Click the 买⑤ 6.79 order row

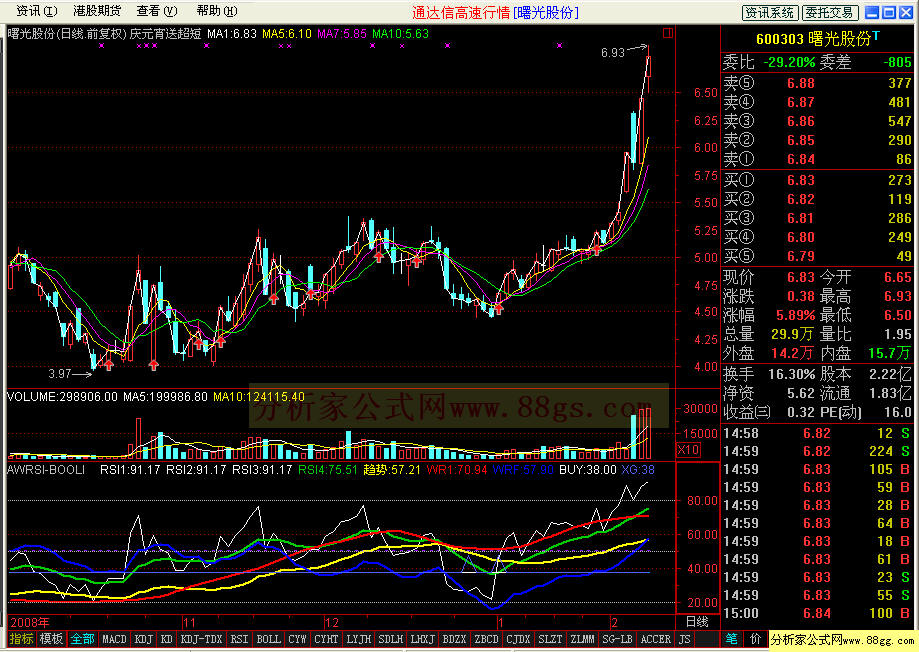[x=816, y=256]
